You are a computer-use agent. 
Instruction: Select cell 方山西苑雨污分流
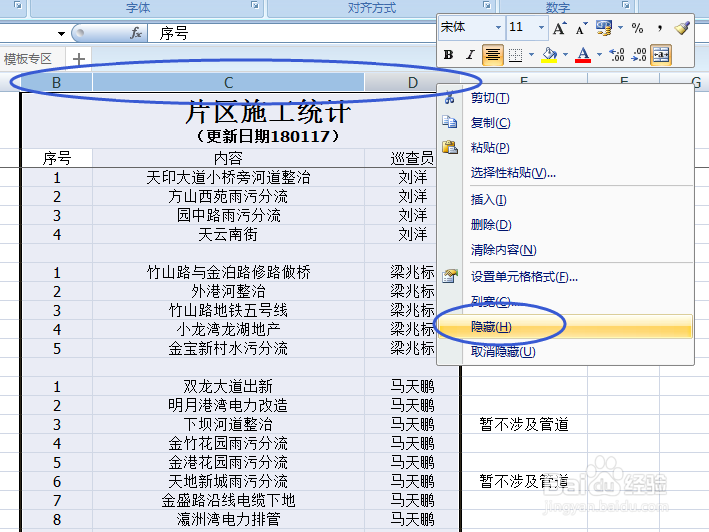click(228, 197)
